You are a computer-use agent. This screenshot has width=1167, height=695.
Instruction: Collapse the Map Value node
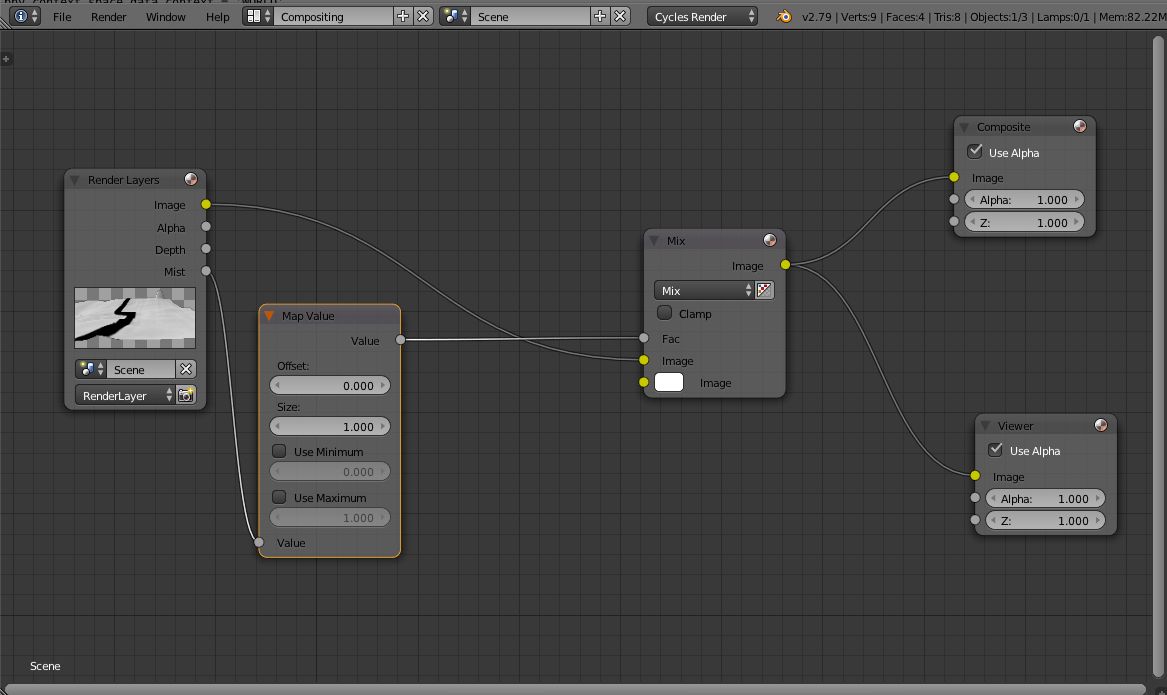(x=269, y=316)
